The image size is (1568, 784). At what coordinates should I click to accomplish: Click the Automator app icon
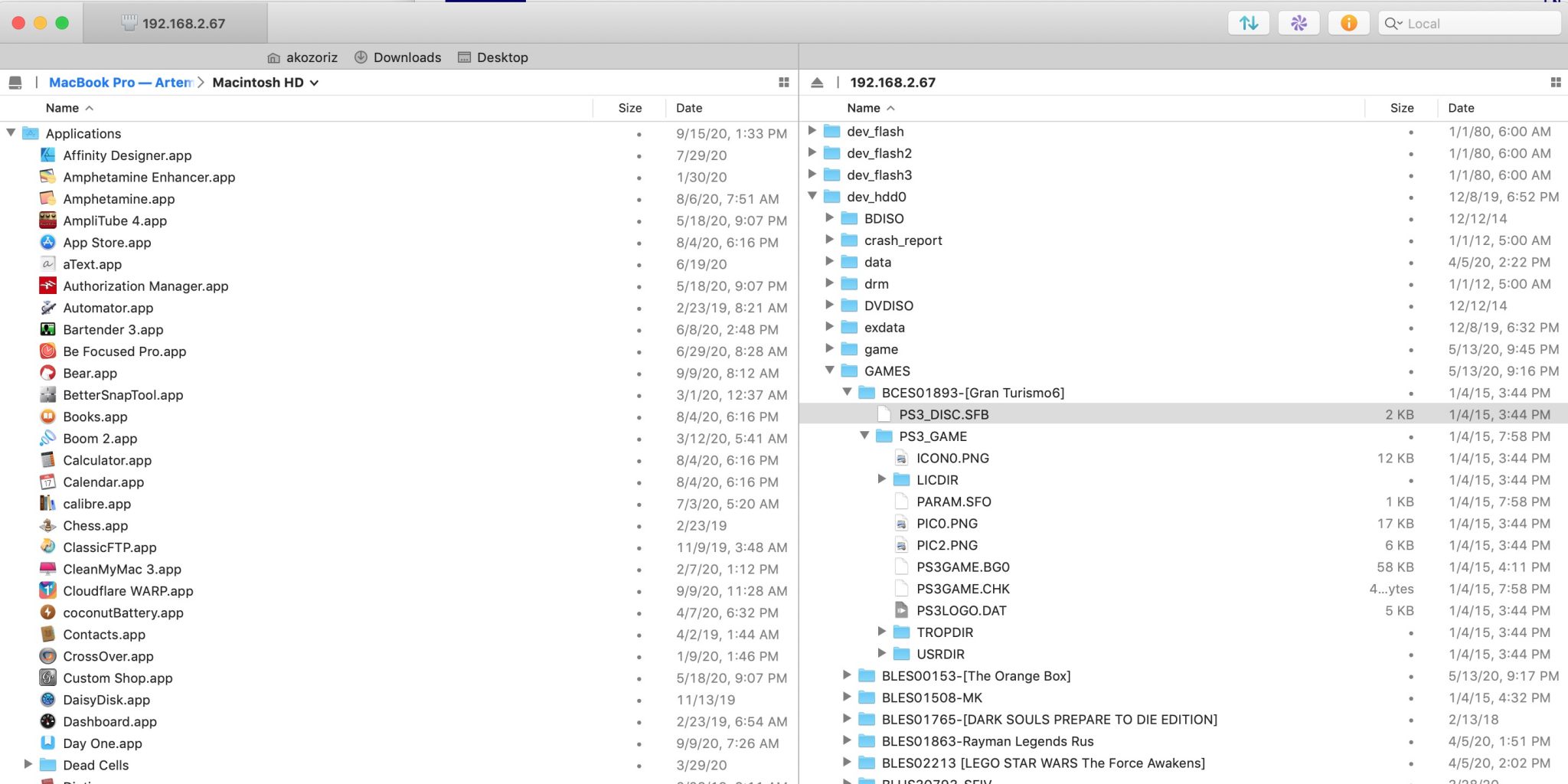click(47, 307)
